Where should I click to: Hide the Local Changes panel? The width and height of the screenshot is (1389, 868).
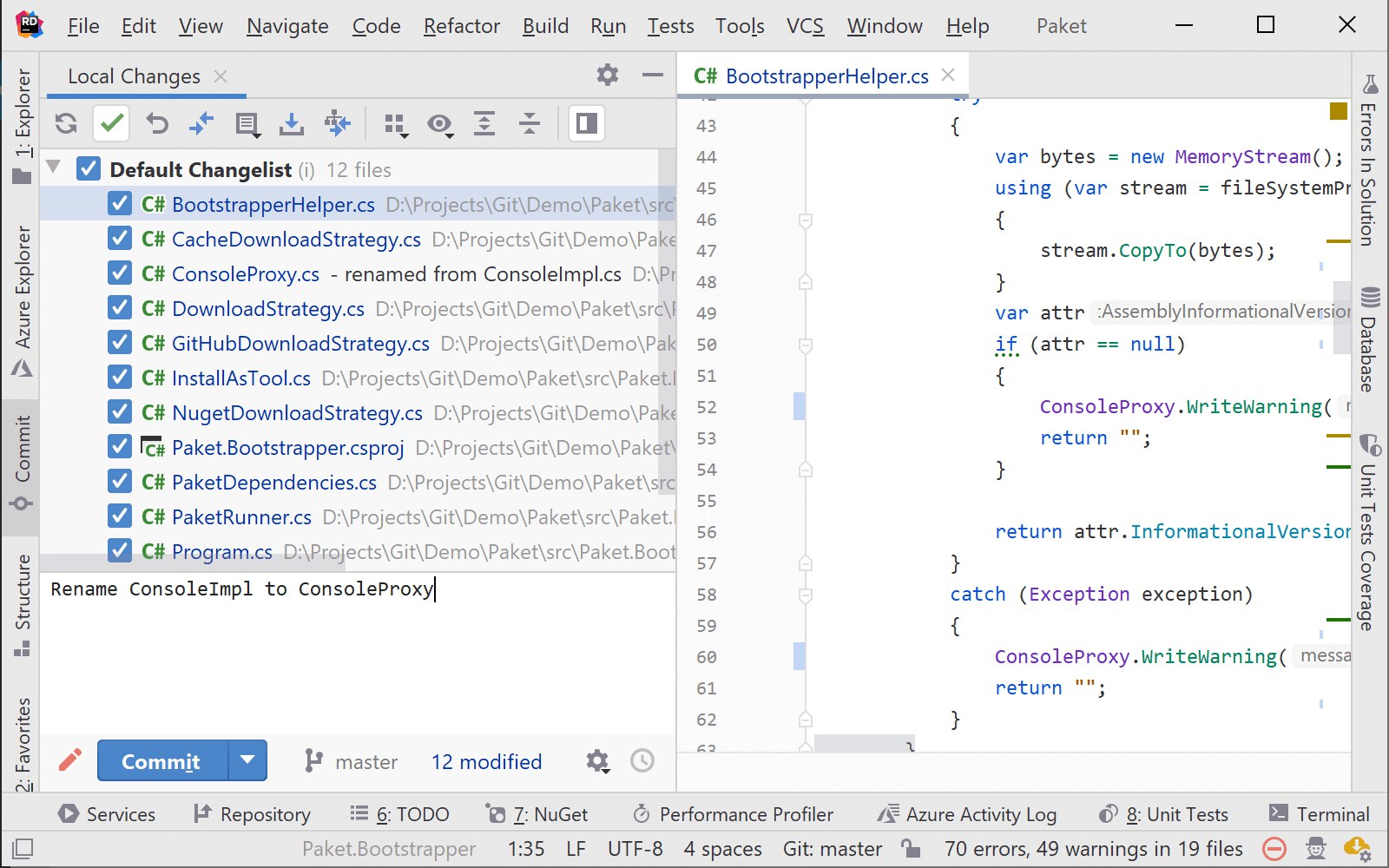click(x=653, y=76)
